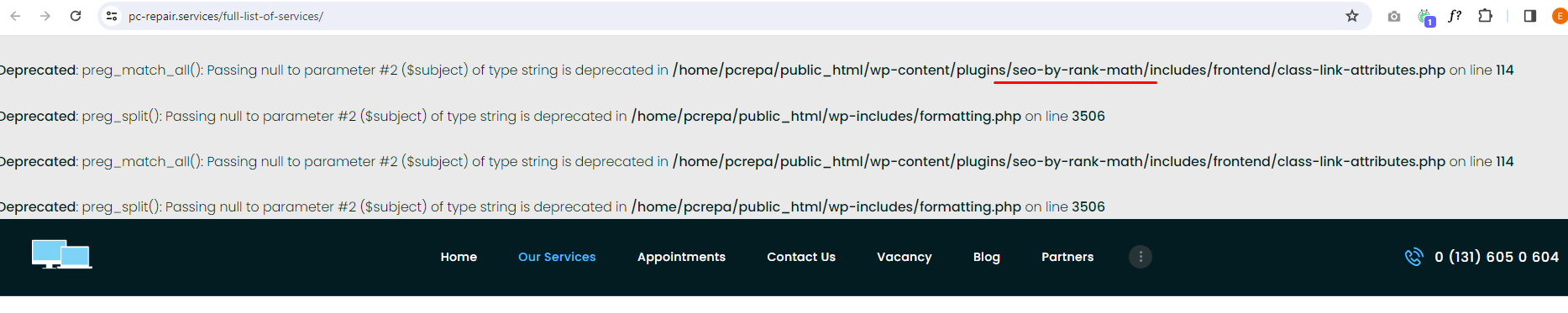Open site information icon in address bar
The image size is (1568, 313).
[x=112, y=16]
